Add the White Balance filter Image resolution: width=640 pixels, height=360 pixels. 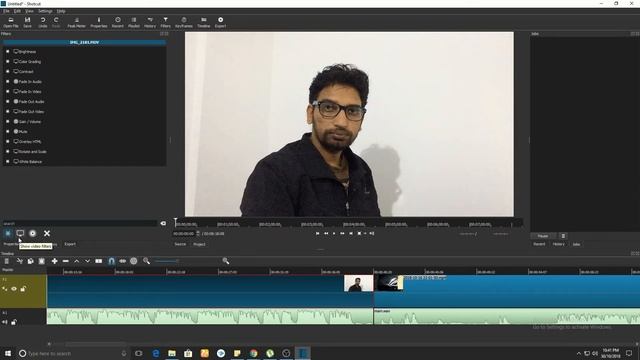pos(29,162)
